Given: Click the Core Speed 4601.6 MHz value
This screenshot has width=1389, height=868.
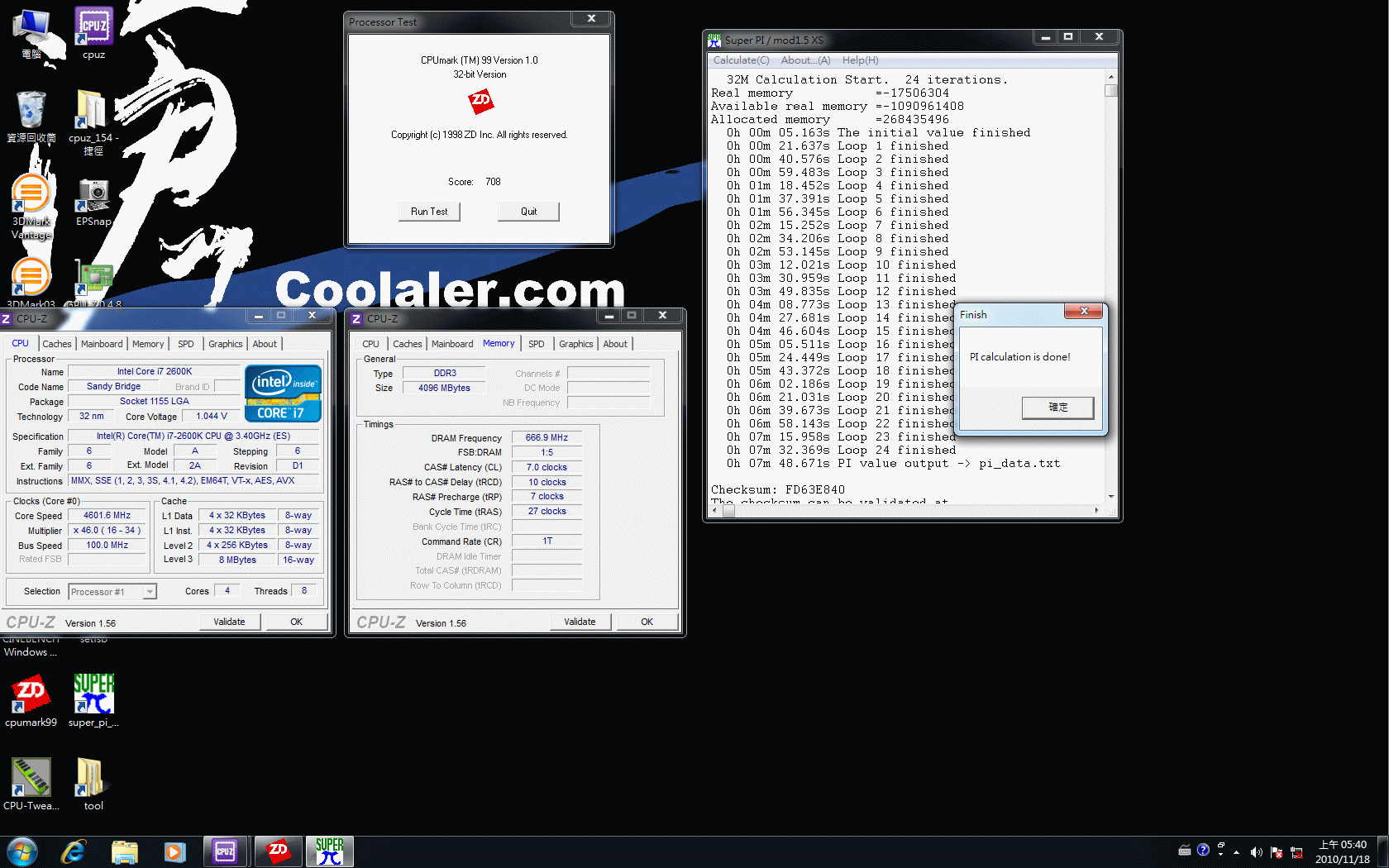Looking at the screenshot, I should click(107, 515).
